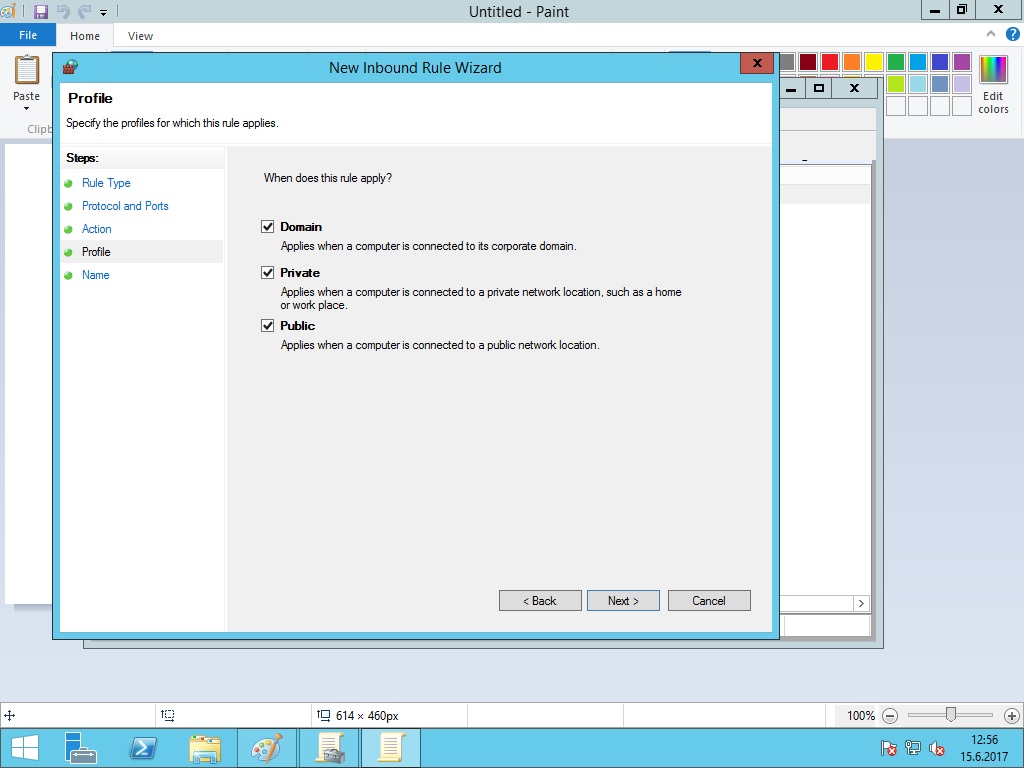Open the Customize Quick Access Toolbar dropdown
The width and height of the screenshot is (1024, 768).
(103, 13)
